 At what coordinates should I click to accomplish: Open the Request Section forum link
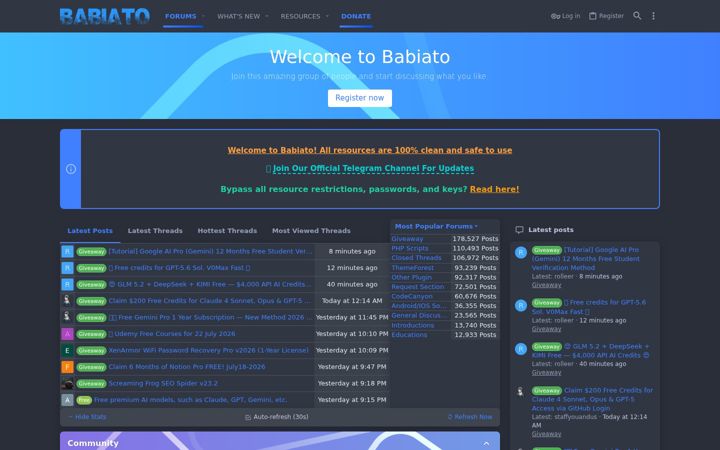418,287
